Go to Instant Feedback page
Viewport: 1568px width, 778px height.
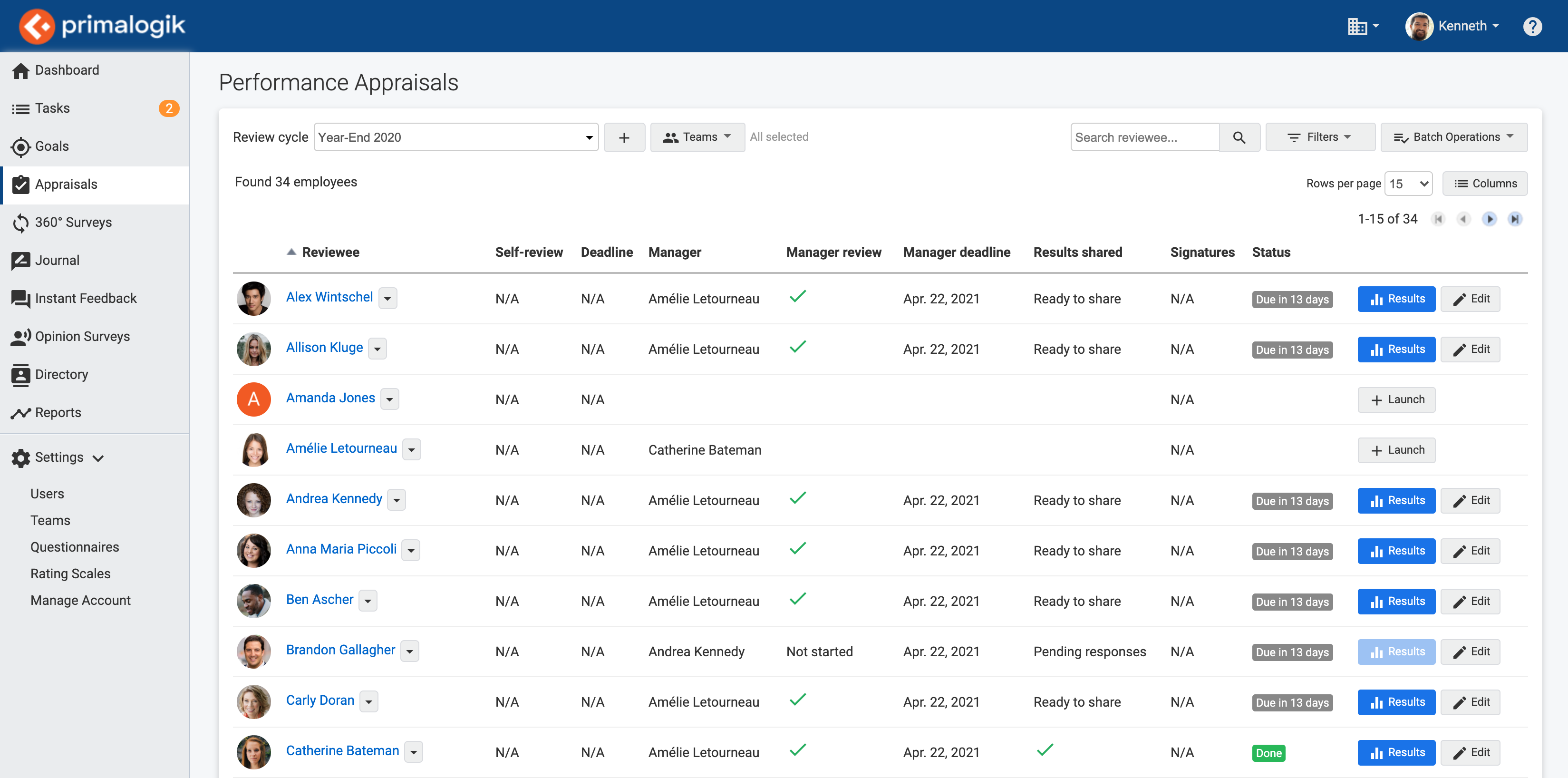pos(86,298)
